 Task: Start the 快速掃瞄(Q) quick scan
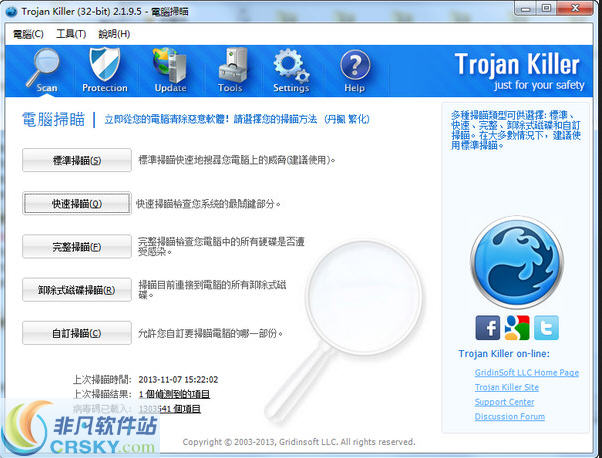[77, 203]
